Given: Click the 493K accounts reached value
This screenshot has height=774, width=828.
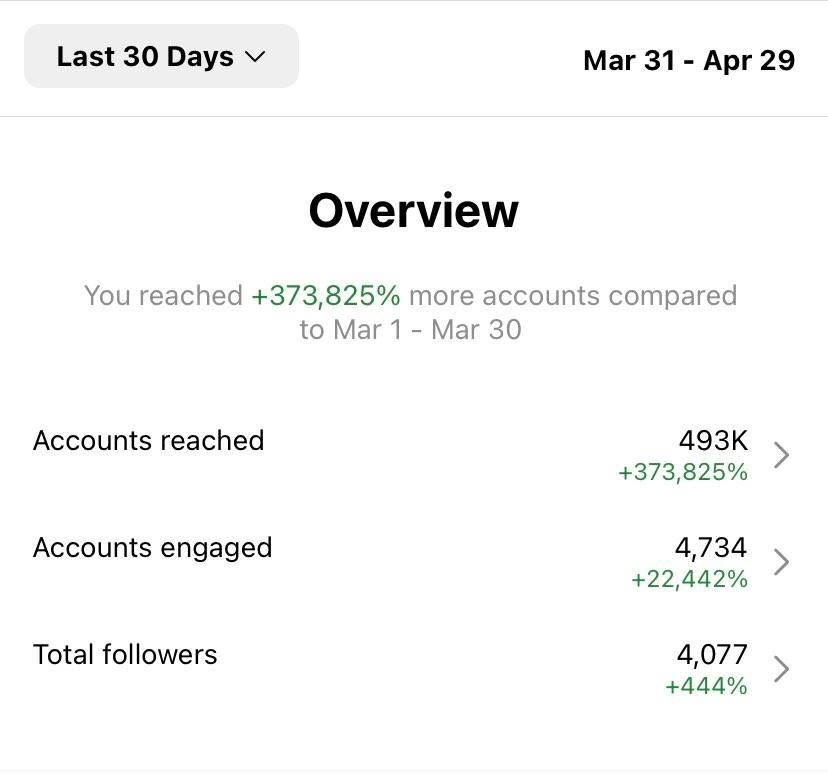Looking at the screenshot, I should (x=713, y=441).
